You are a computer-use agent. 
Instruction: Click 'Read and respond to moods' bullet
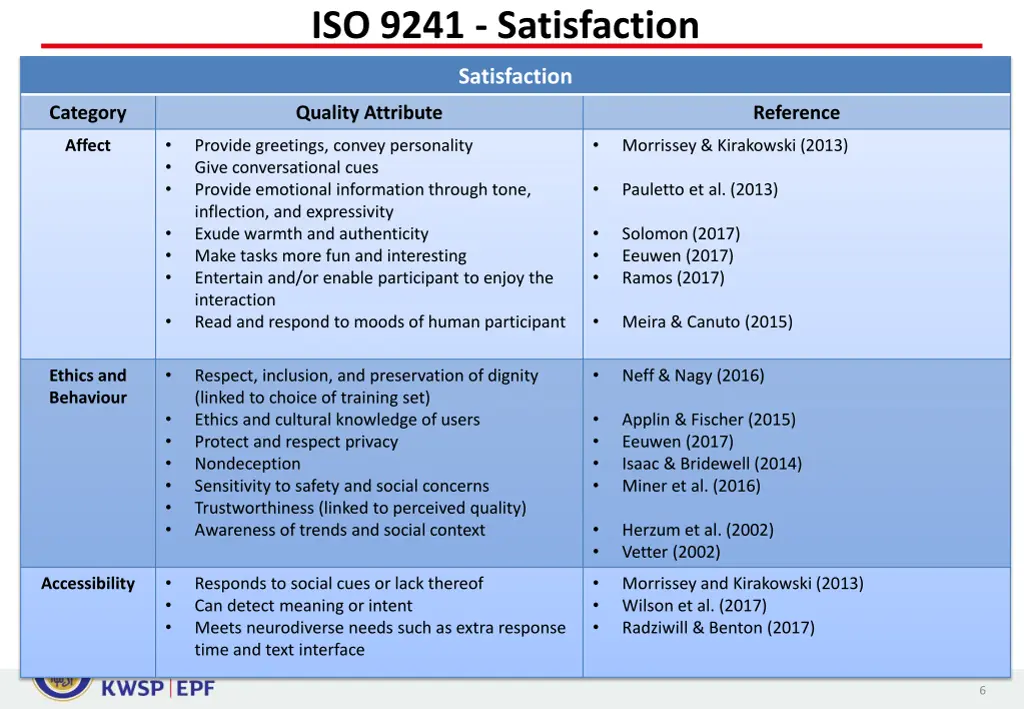379,321
